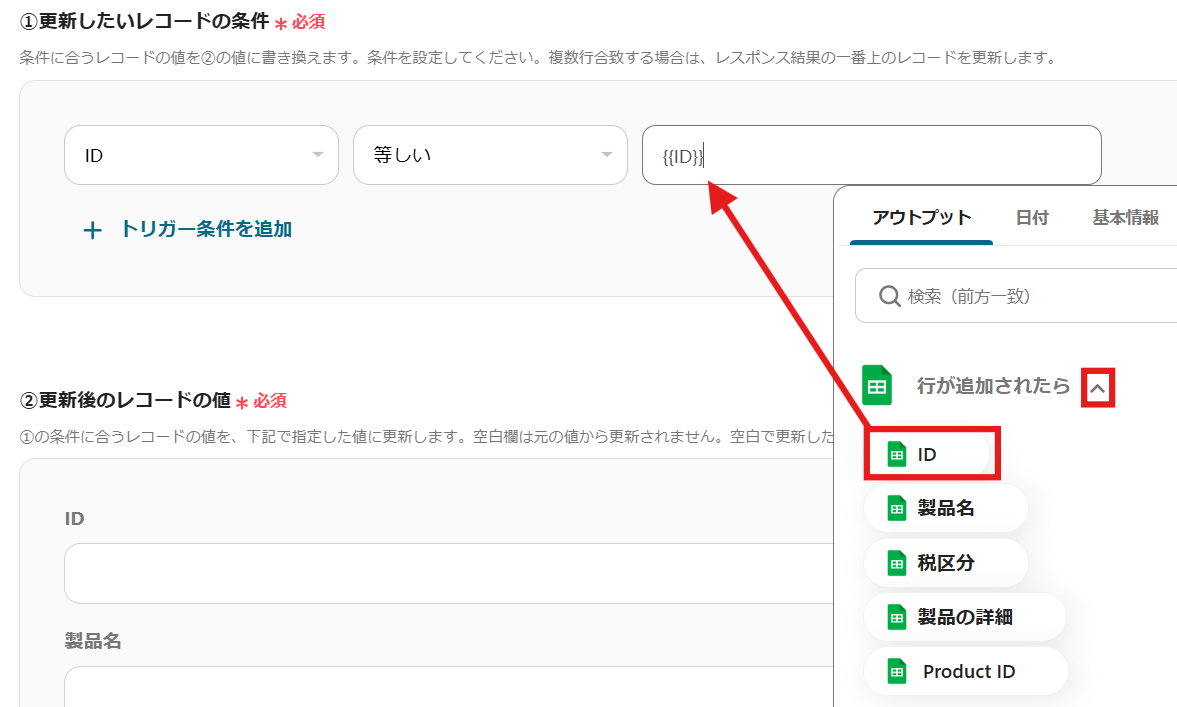Pick the 製品の詳細 output chip
Screen dimensions: 1177x707
pos(964,617)
